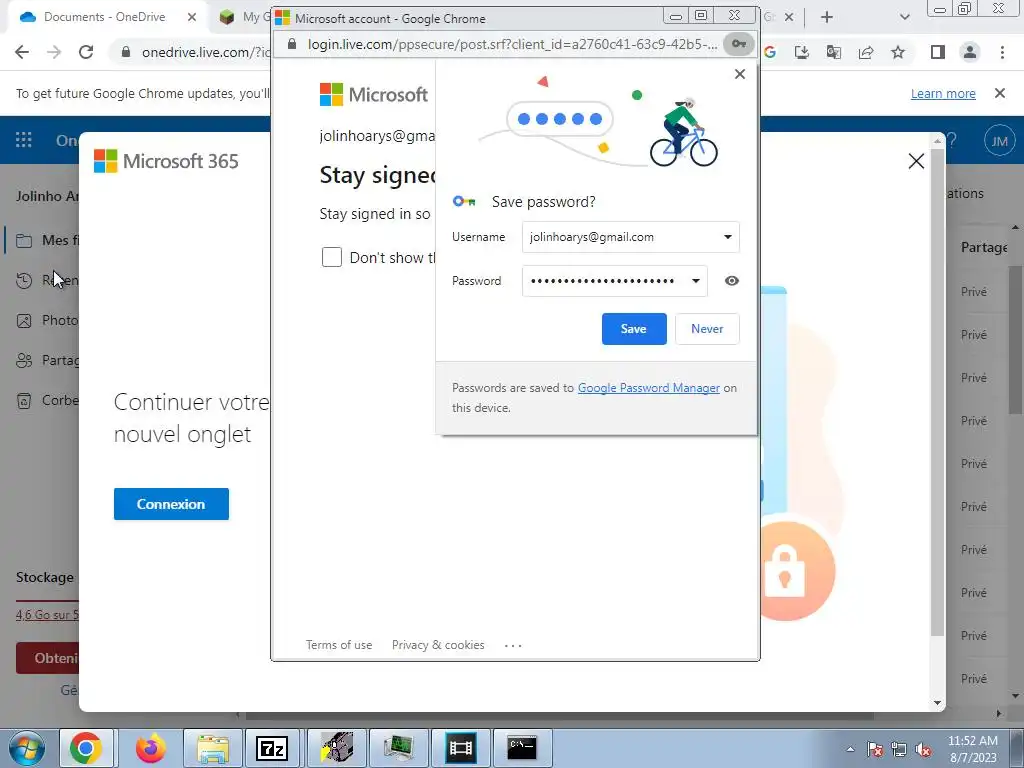Close the Microsoft 365 dialog

[916, 161]
